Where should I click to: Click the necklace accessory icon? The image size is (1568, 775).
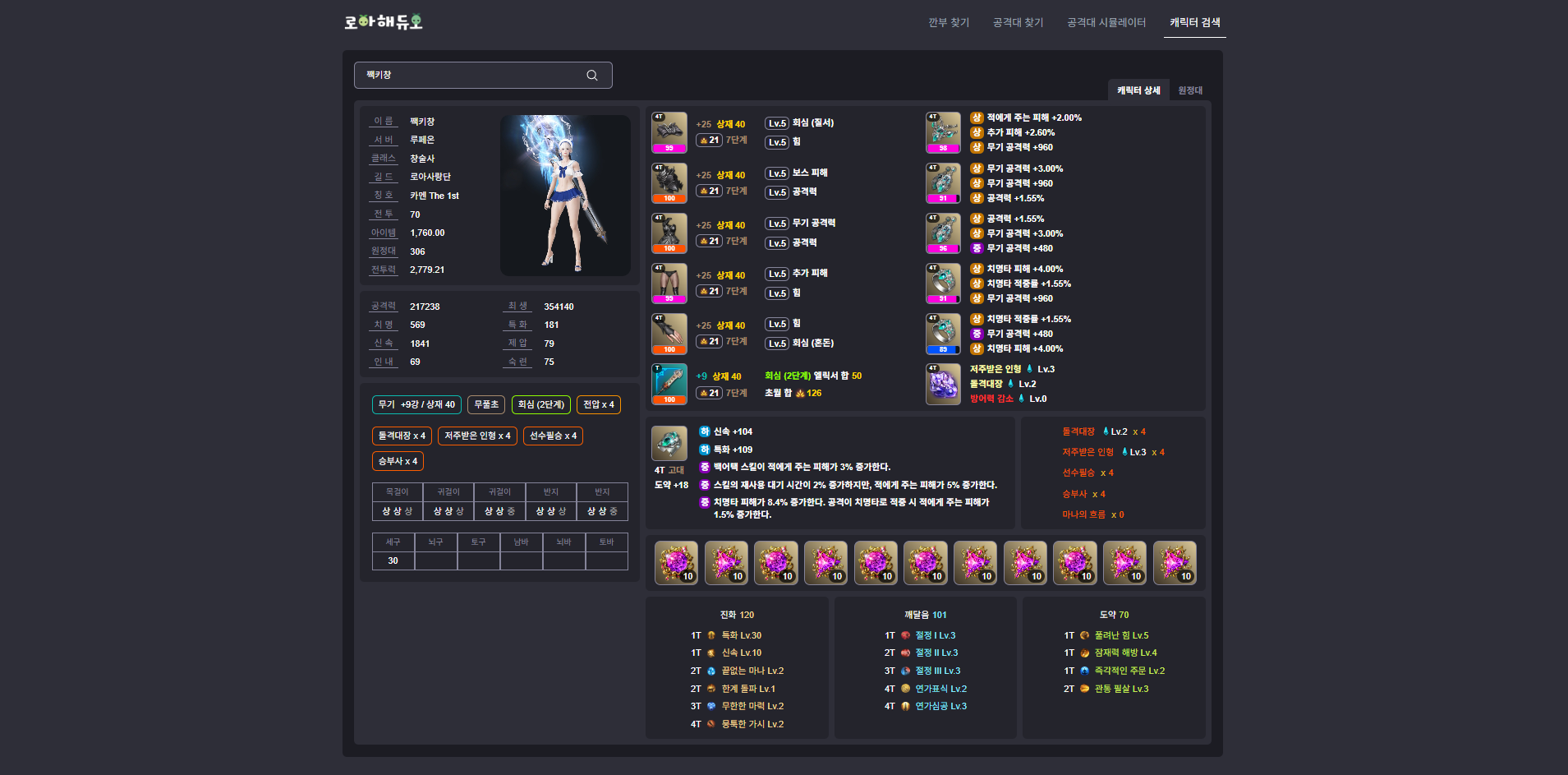click(x=943, y=132)
